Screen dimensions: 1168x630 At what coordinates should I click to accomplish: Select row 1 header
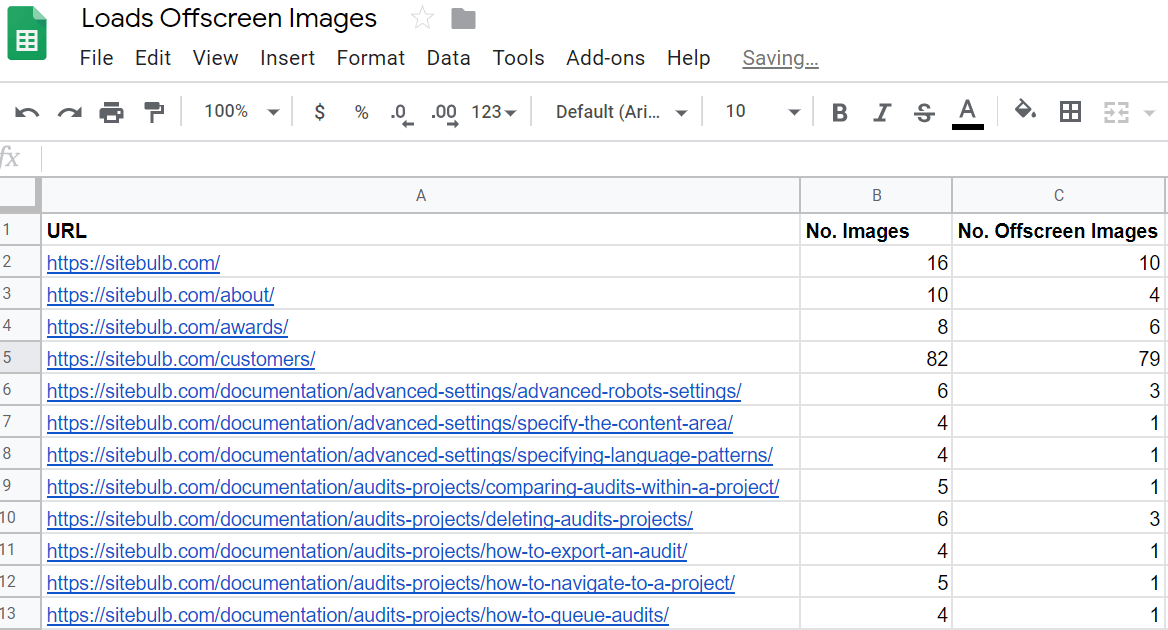[x=20, y=229]
